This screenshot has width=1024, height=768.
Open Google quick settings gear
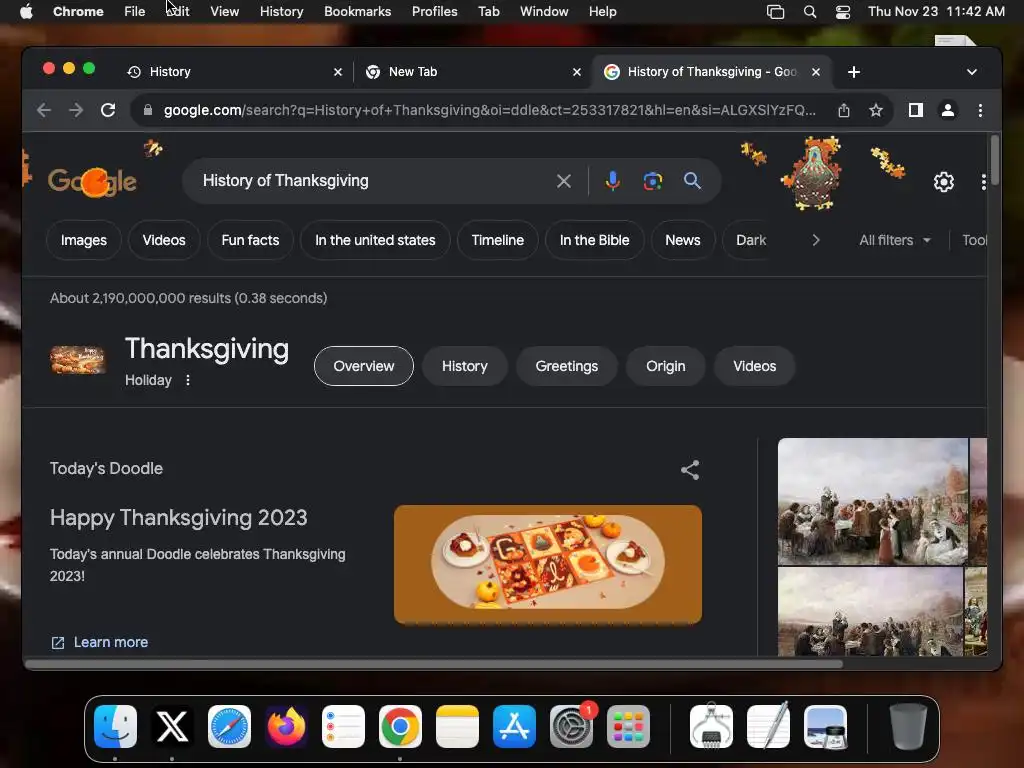point(944,182)
